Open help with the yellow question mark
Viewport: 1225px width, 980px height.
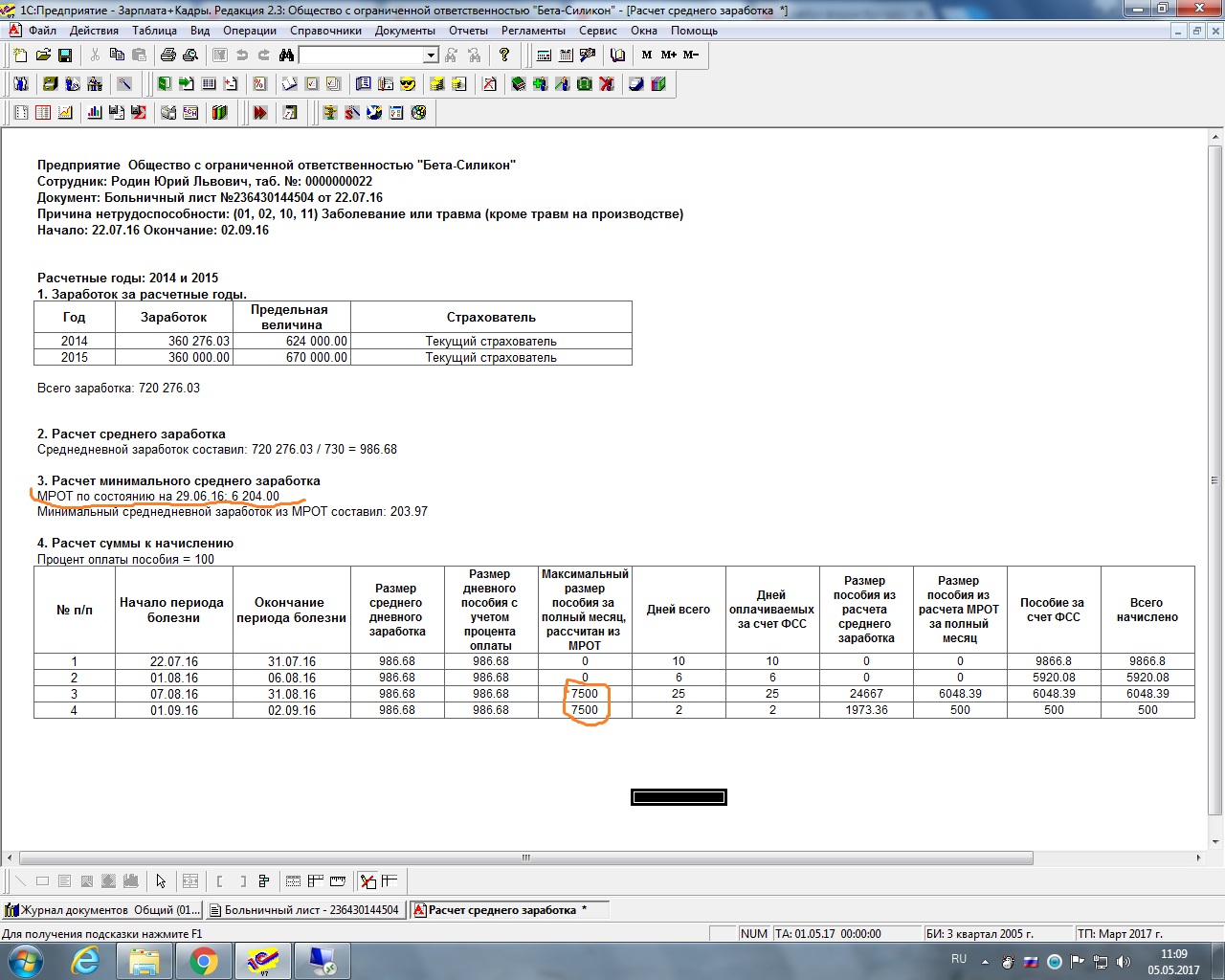[504, 56]
